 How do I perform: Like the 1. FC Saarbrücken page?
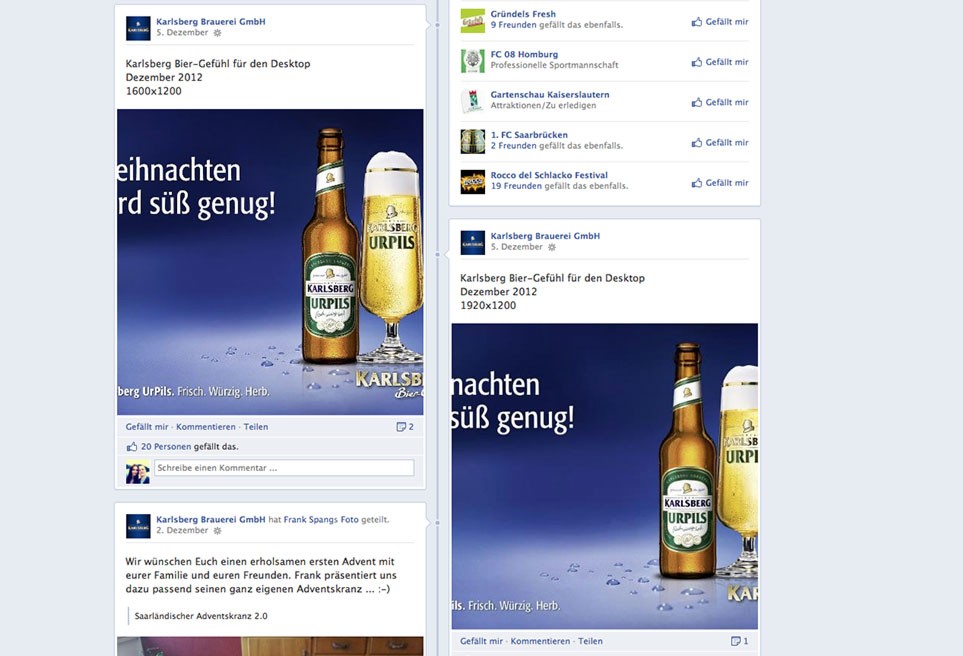click(720, 143)
